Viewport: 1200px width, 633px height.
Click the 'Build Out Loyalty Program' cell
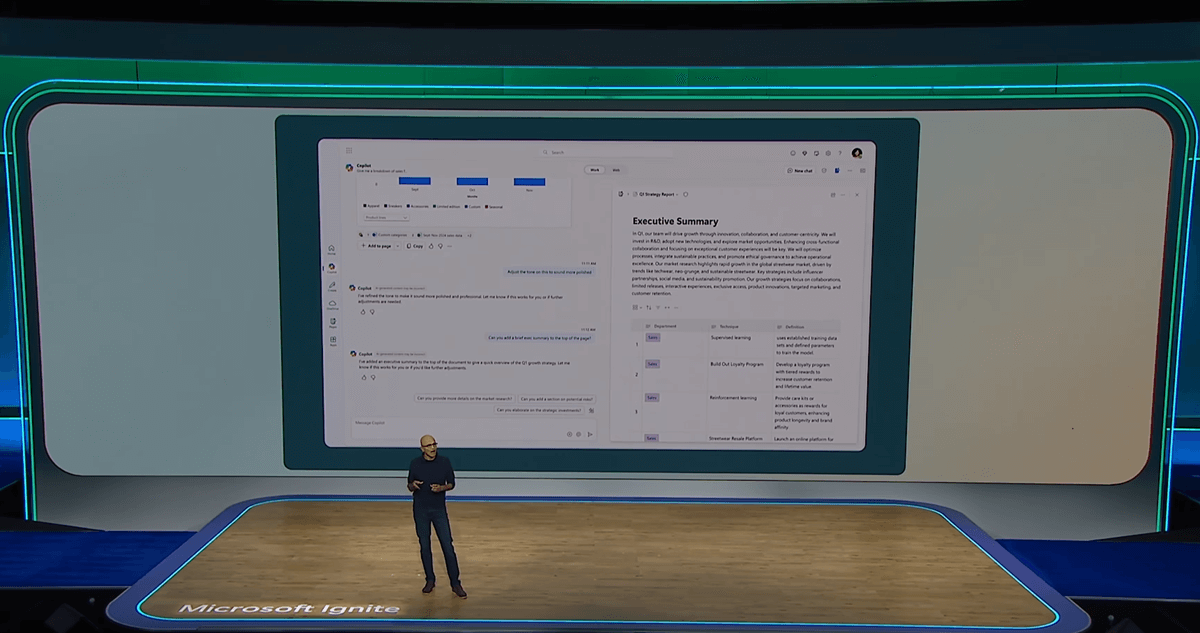[x=735, y=365]
